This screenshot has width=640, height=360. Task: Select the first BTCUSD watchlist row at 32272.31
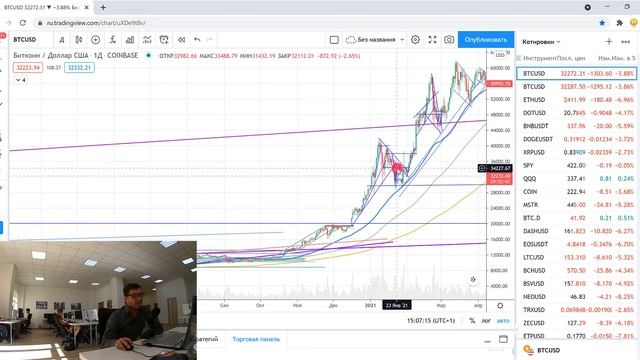(x=576, y=73)
